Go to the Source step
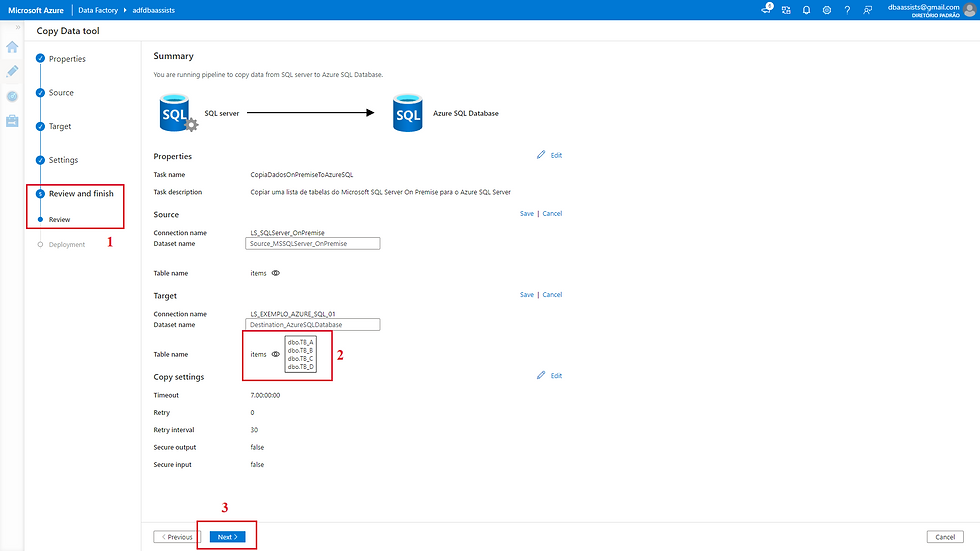Viewport: 980px width, 551px height. coord(61,92)
